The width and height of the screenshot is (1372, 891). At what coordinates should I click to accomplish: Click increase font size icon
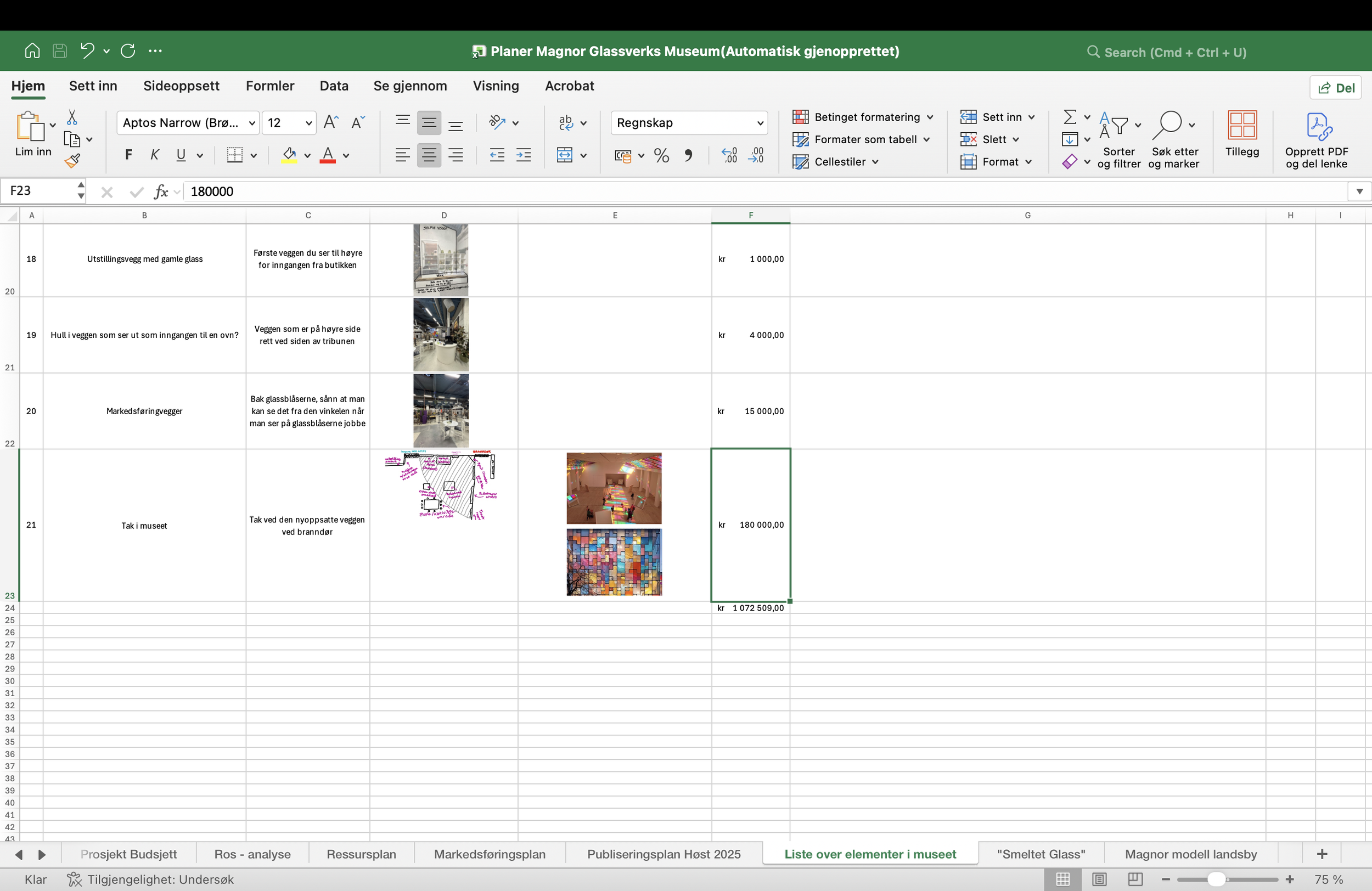tap(330, 122)
